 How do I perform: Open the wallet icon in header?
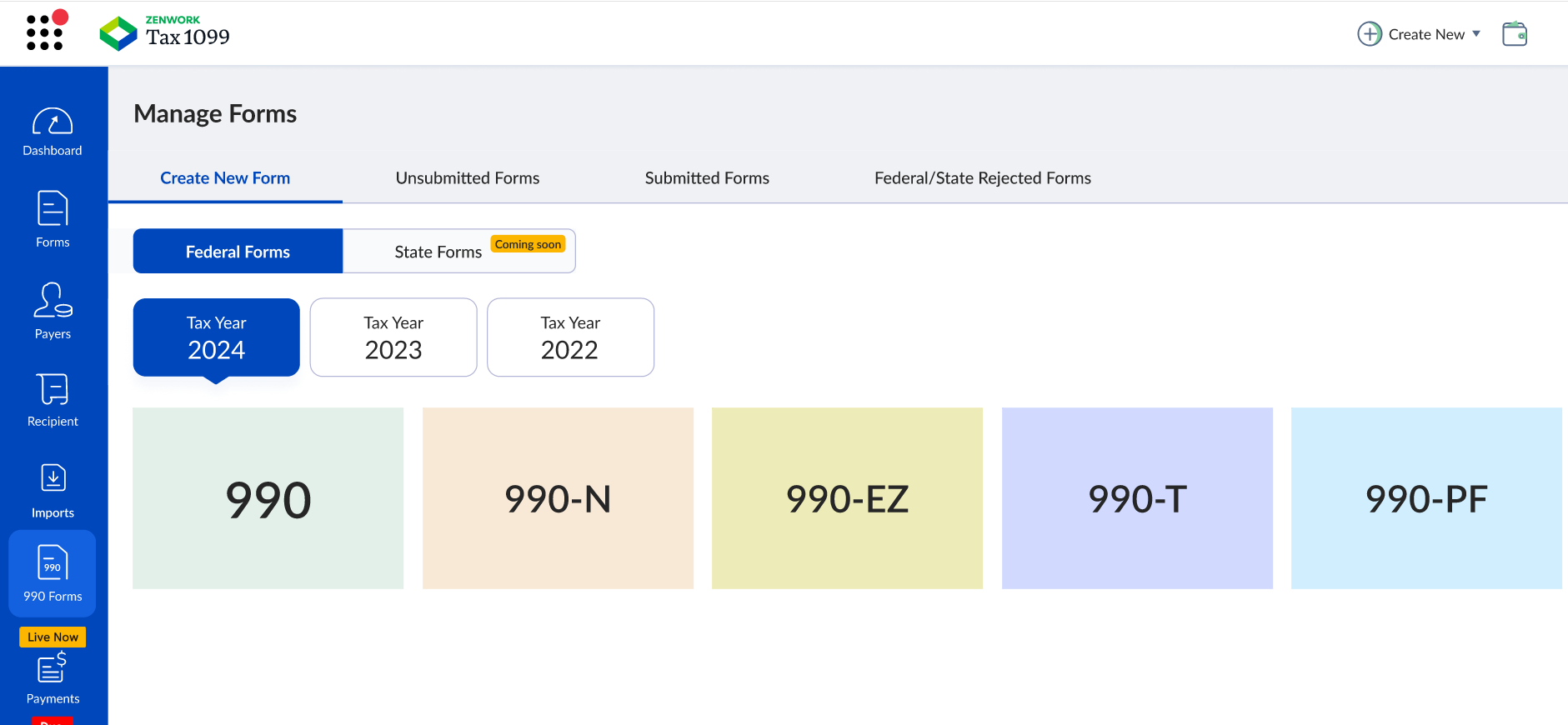(1514, 34)
